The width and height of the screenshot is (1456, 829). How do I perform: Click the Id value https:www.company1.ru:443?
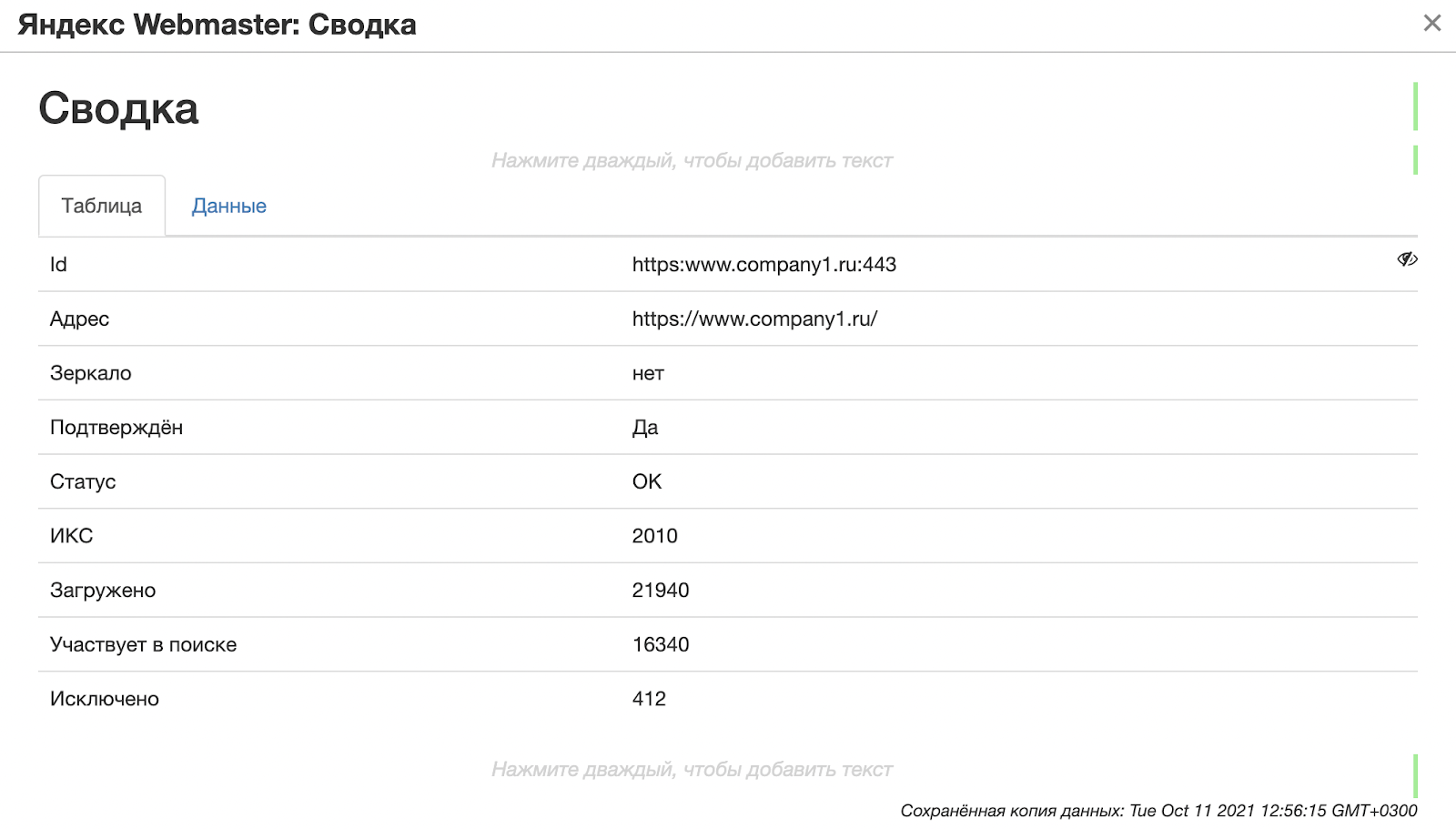763,265
